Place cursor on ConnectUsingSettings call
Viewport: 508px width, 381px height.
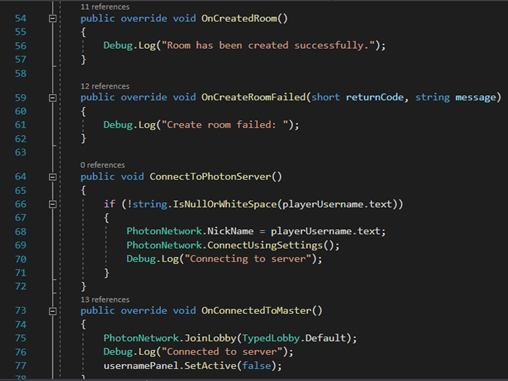tap(265, 246)
